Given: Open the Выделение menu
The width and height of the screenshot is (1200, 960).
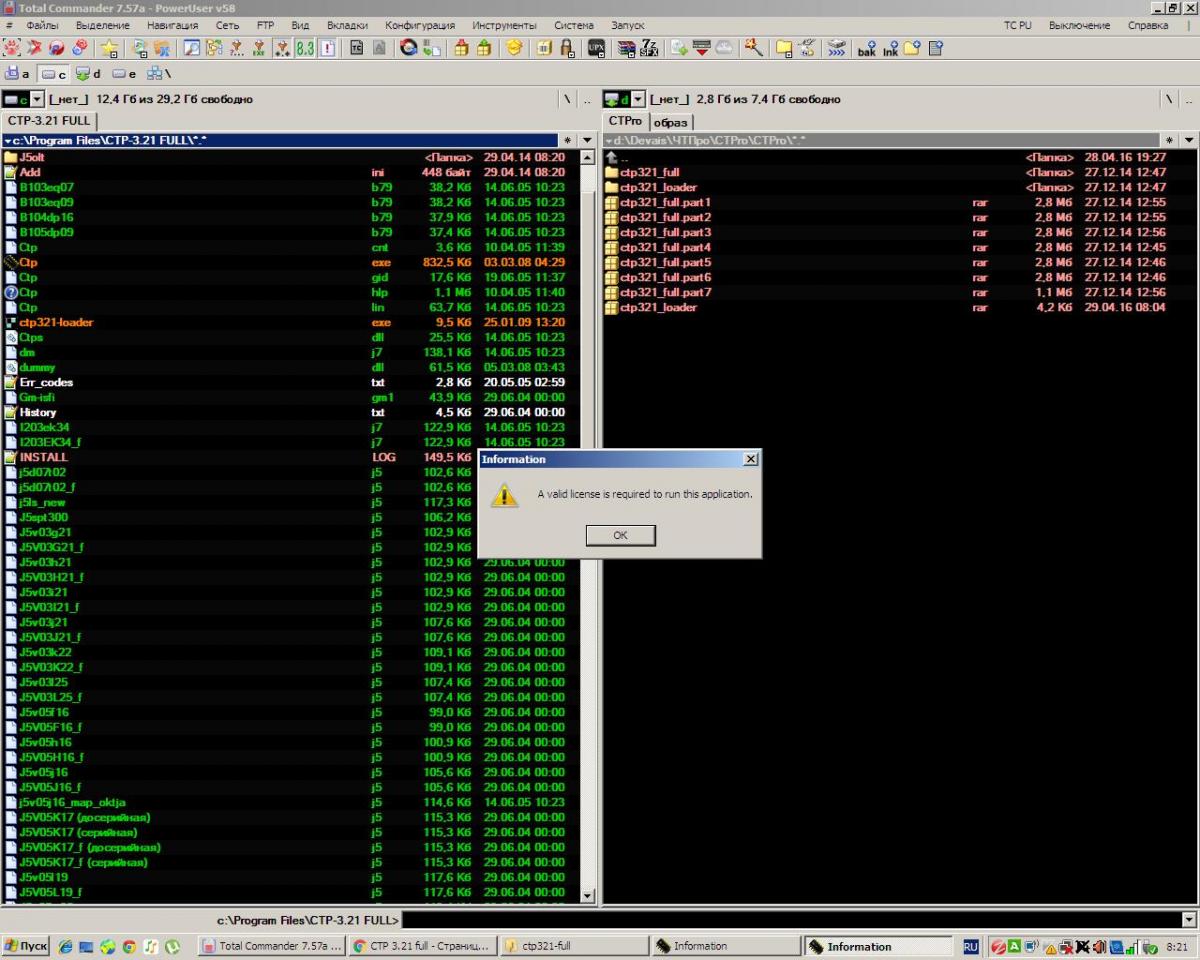Looking at the screenshot, I should click(102, 25).
